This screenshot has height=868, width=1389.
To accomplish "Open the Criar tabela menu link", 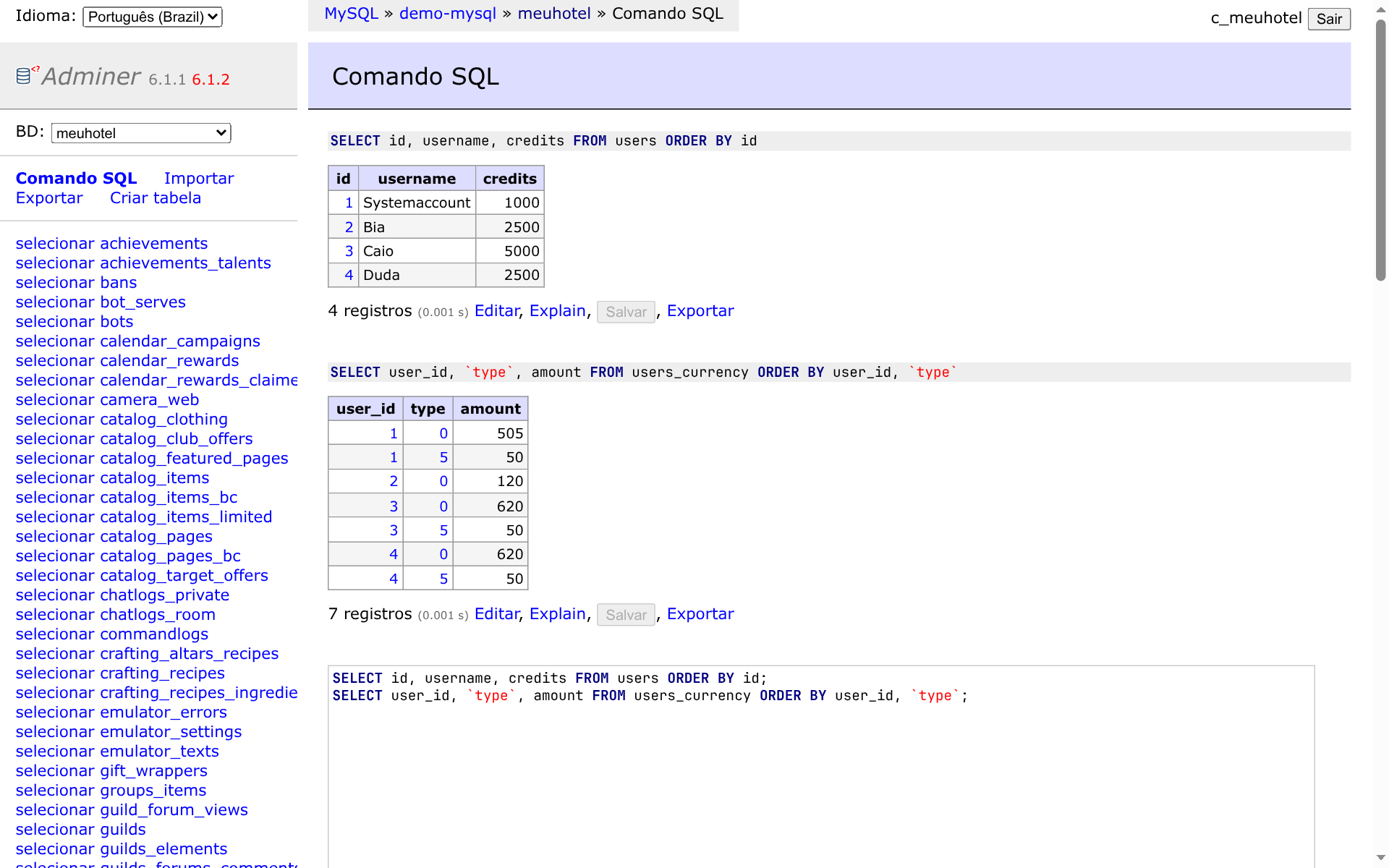I will tap(156, 197).
